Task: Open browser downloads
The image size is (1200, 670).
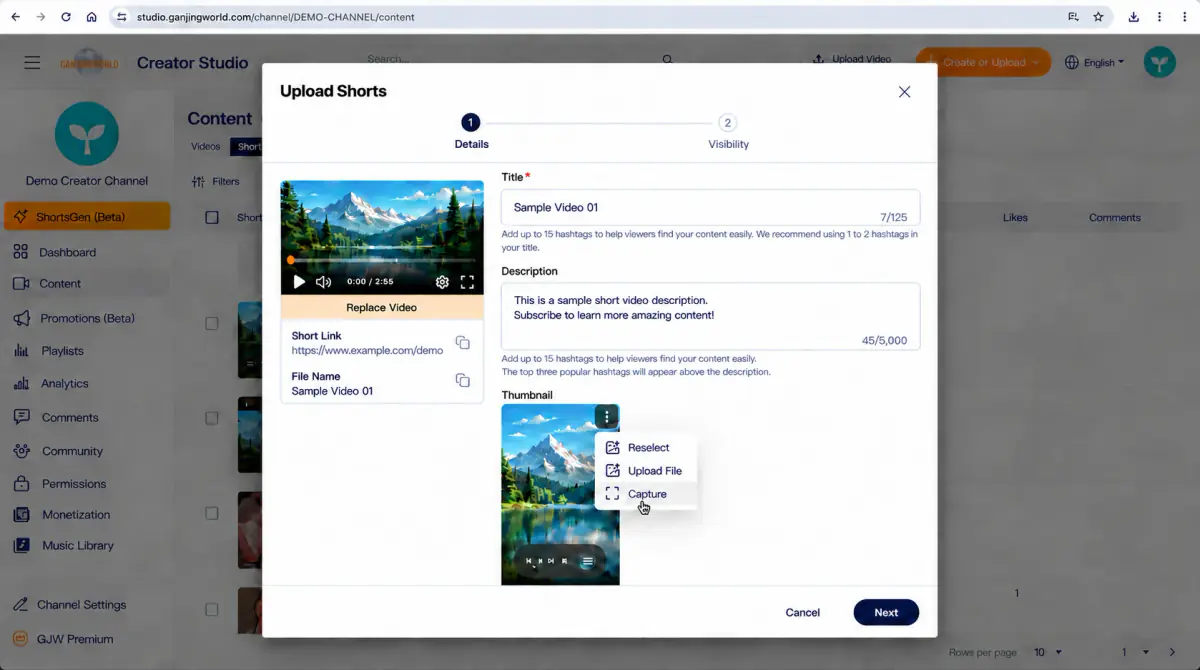Action: click(x=1134, y=17)
